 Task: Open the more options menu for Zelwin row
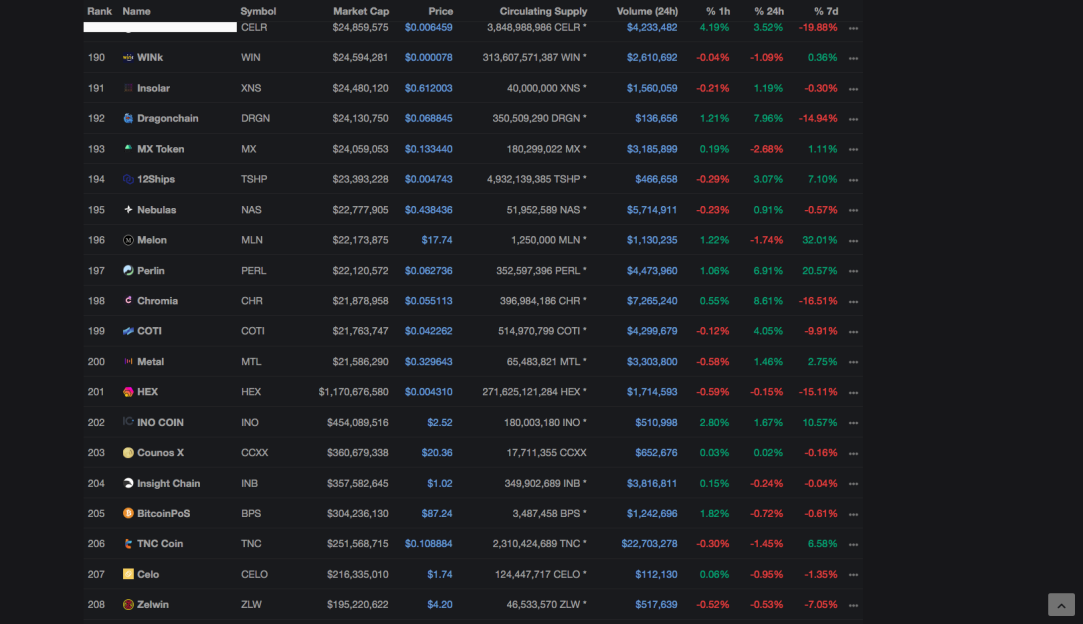[x=853, y=605]
